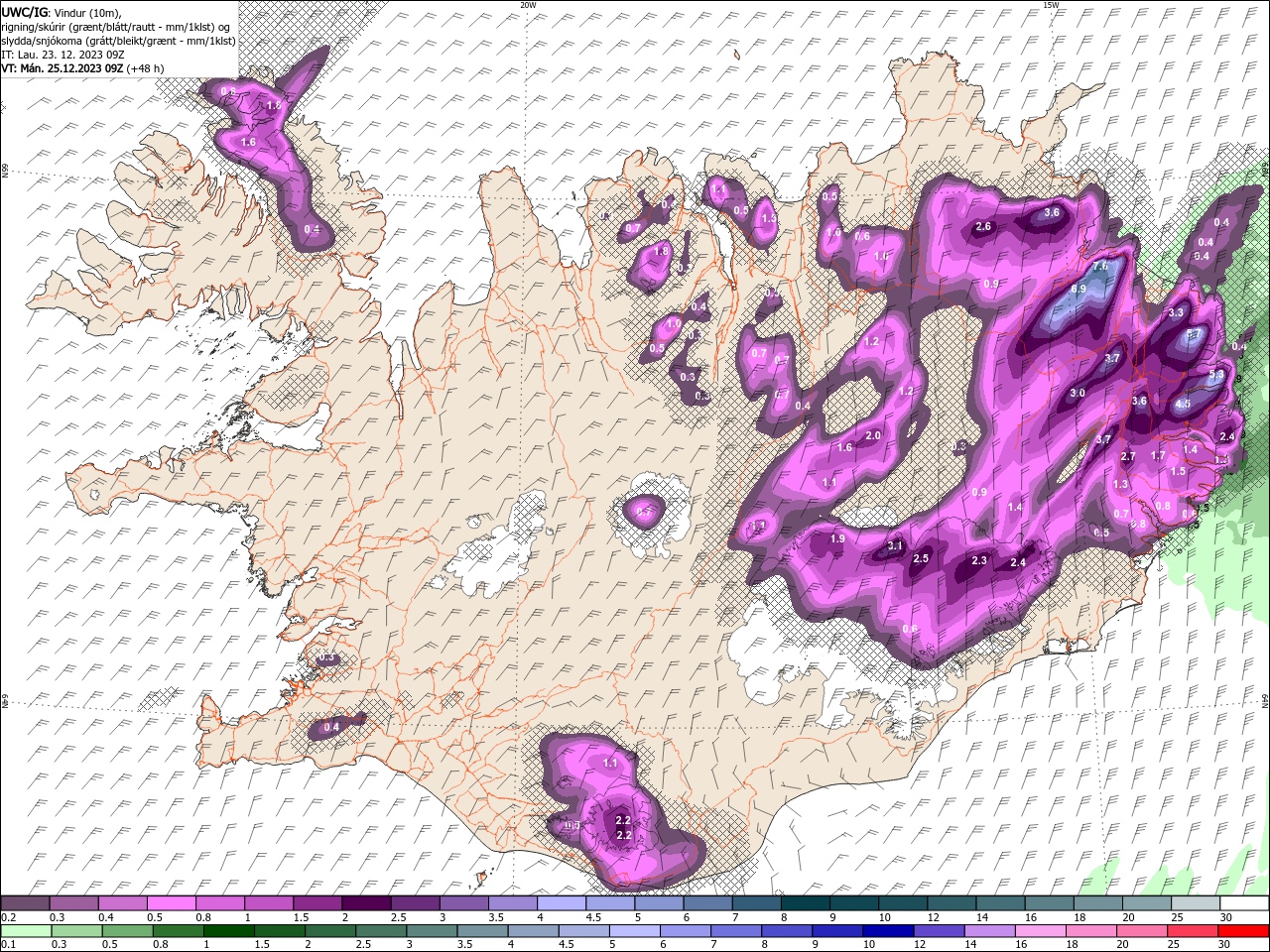Select the white swatch ending the upper legend

[1243, 903]
